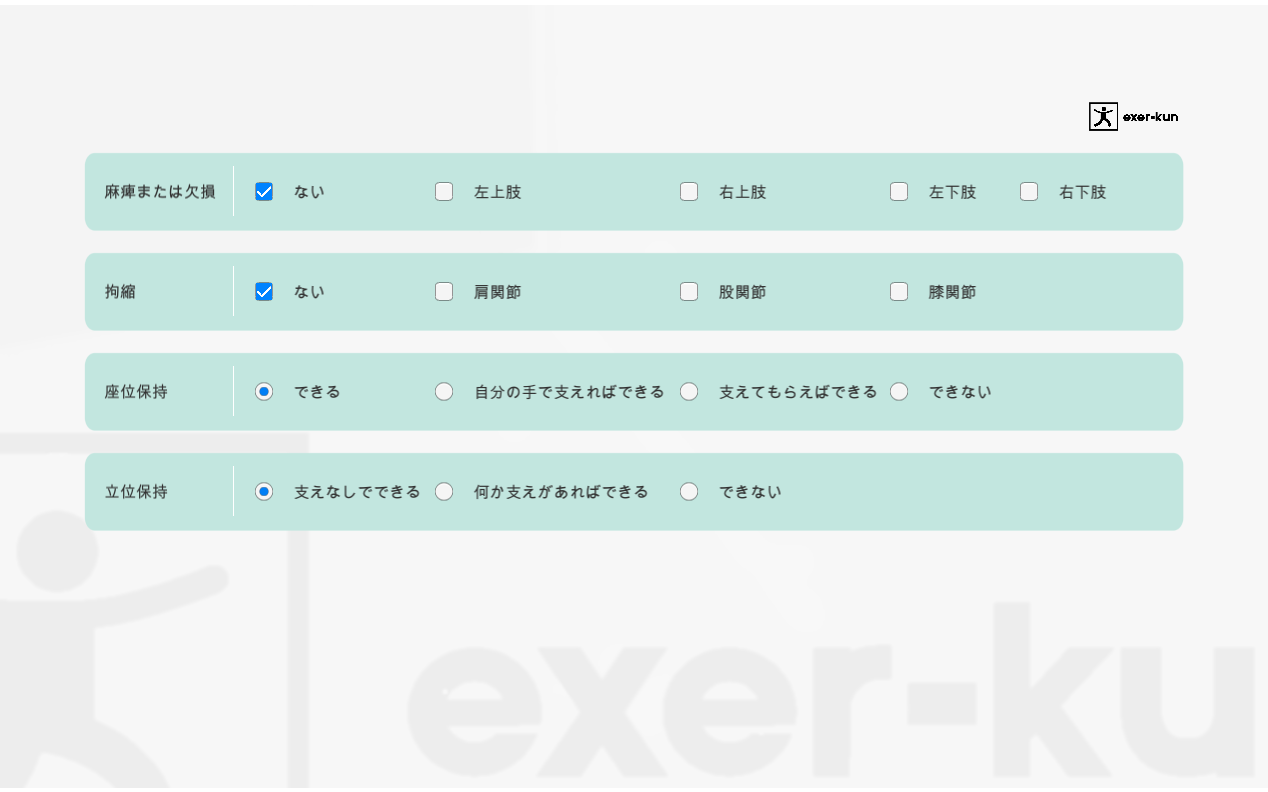Click the exer-kun brand text
Viewport: 1268px width, 792px height.
pos(1150,117)
